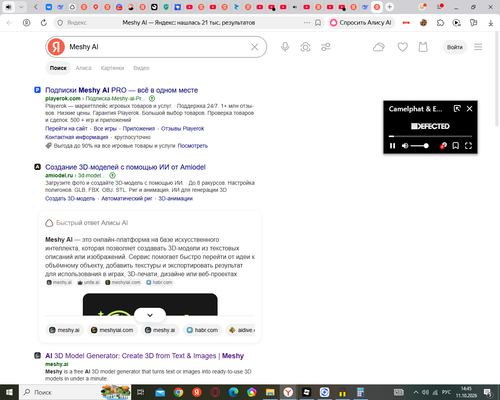Click the Войти login button
Viewport: 500px width, 400px height.
[455, 47]
